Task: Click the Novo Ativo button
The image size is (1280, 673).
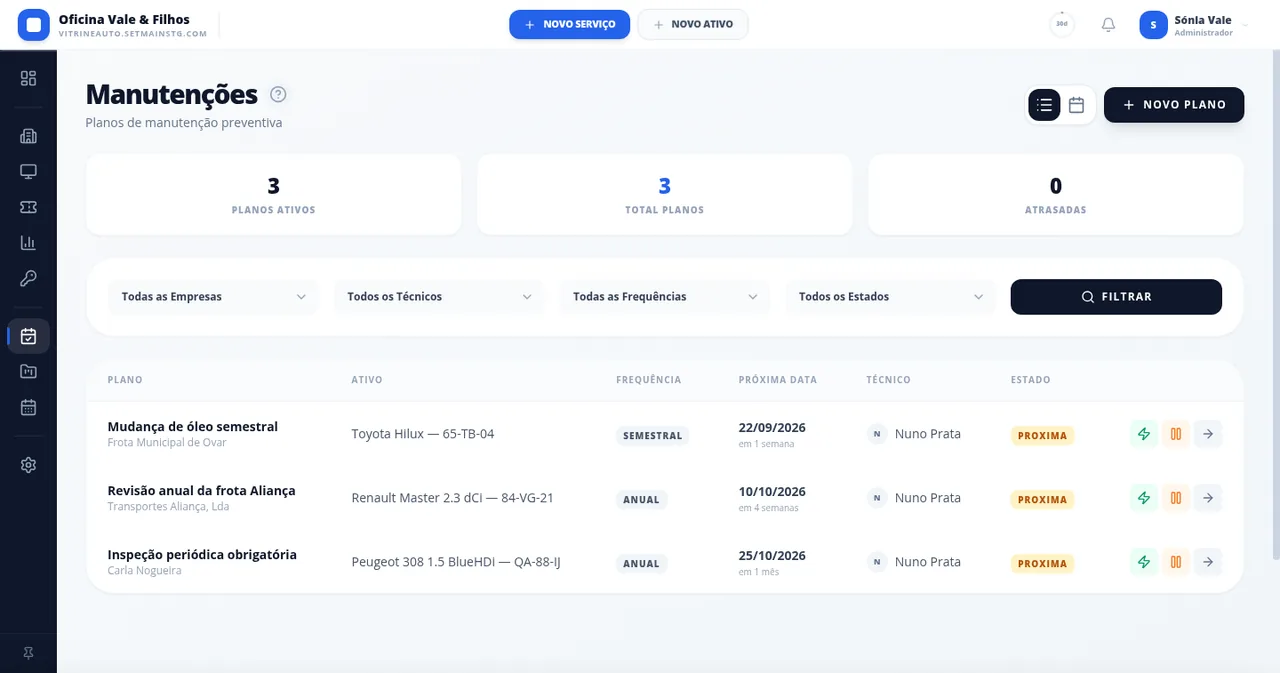Action: coord(693,25)
